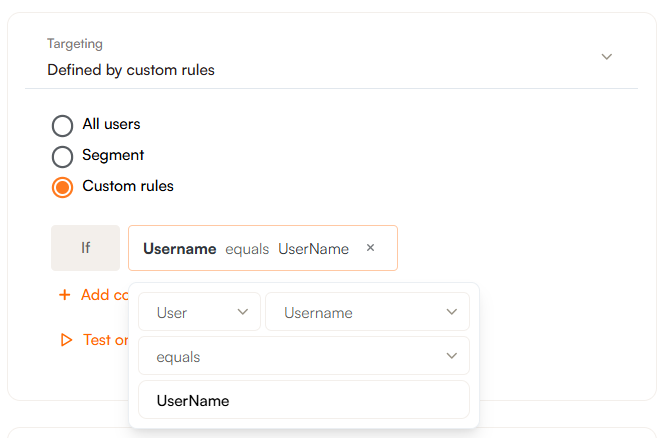Open the equals operator dropdown
The image size is (665, 438).
pos(303,356)
